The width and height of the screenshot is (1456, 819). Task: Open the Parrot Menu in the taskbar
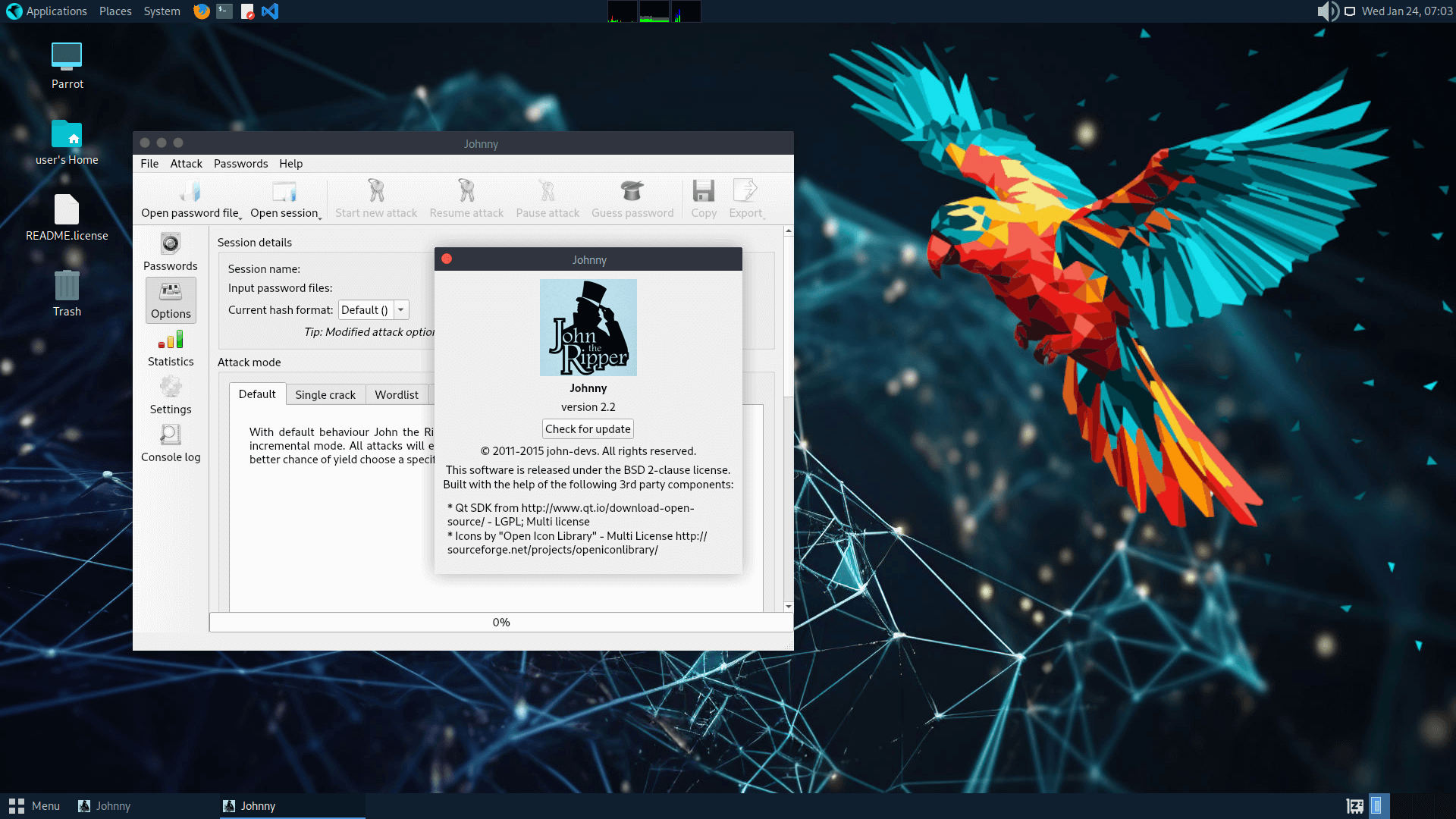click(34, 805)
